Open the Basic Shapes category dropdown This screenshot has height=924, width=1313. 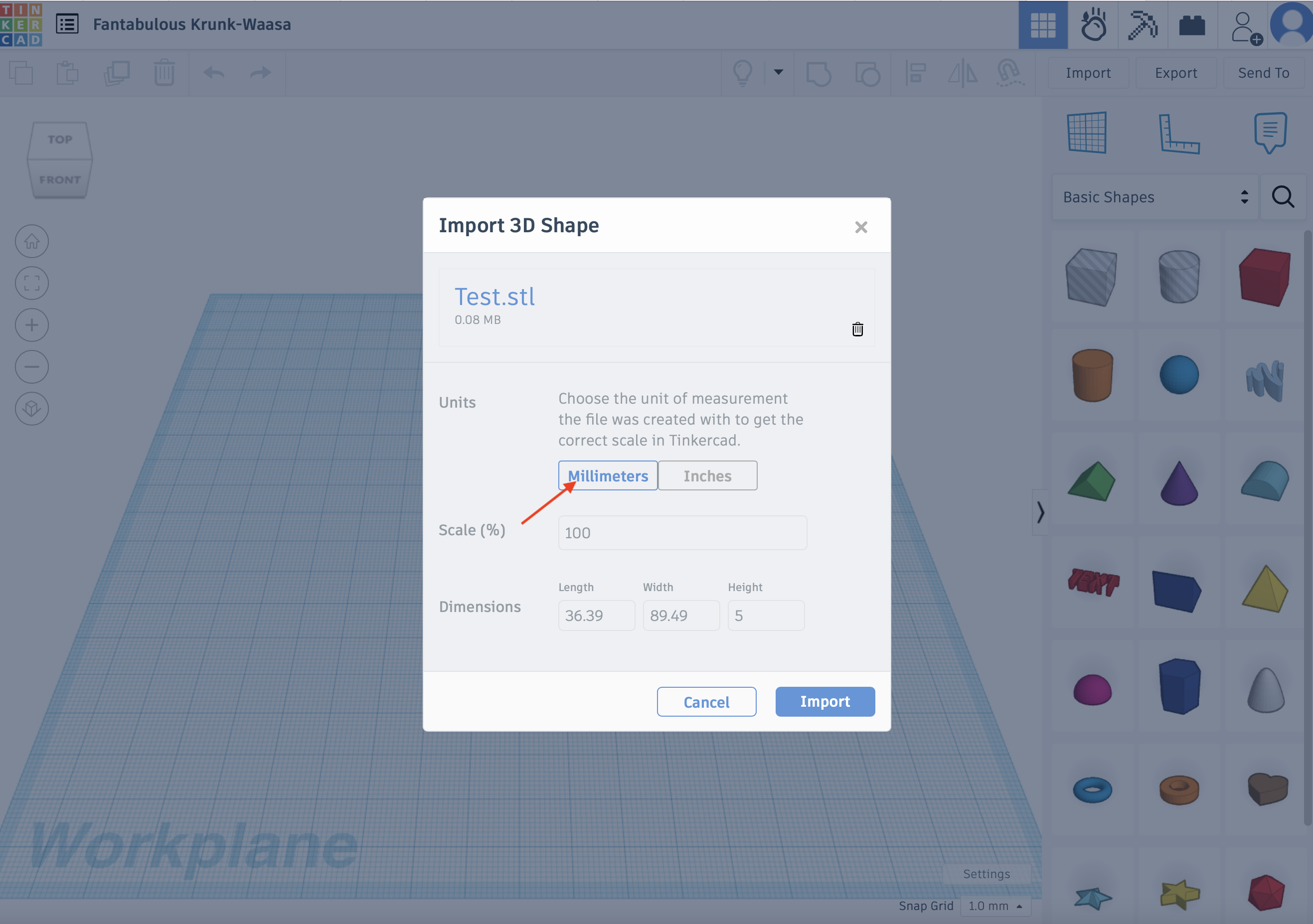tap(1154, 197)
